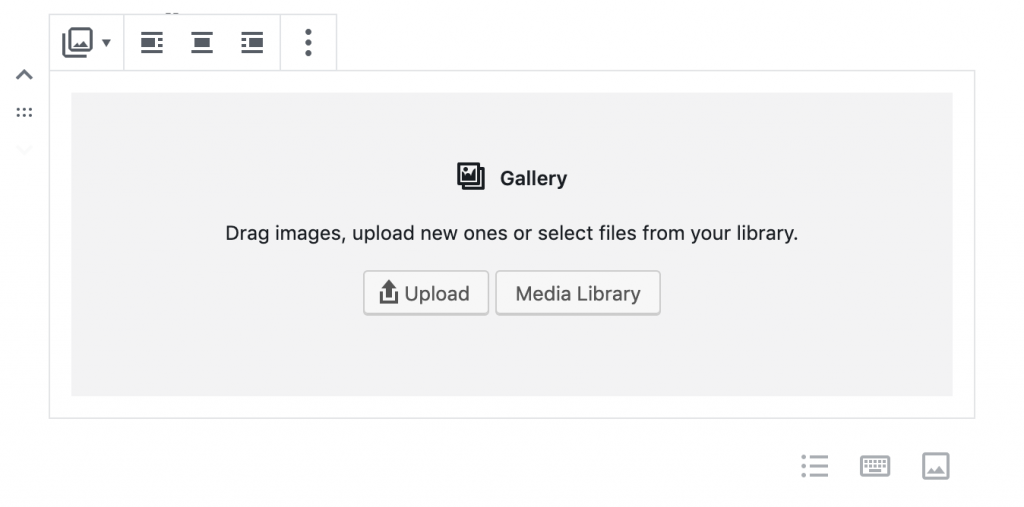Align the gallery block center

(x=202, y=42)
